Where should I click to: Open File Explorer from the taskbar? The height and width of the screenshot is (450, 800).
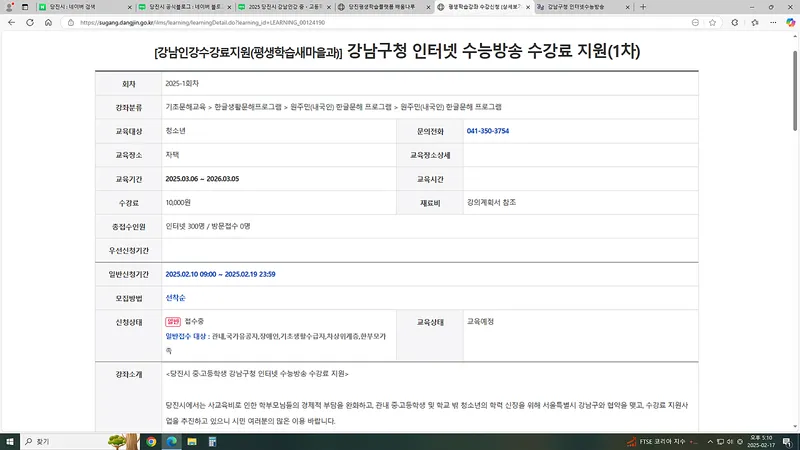[x=193, y=441]
